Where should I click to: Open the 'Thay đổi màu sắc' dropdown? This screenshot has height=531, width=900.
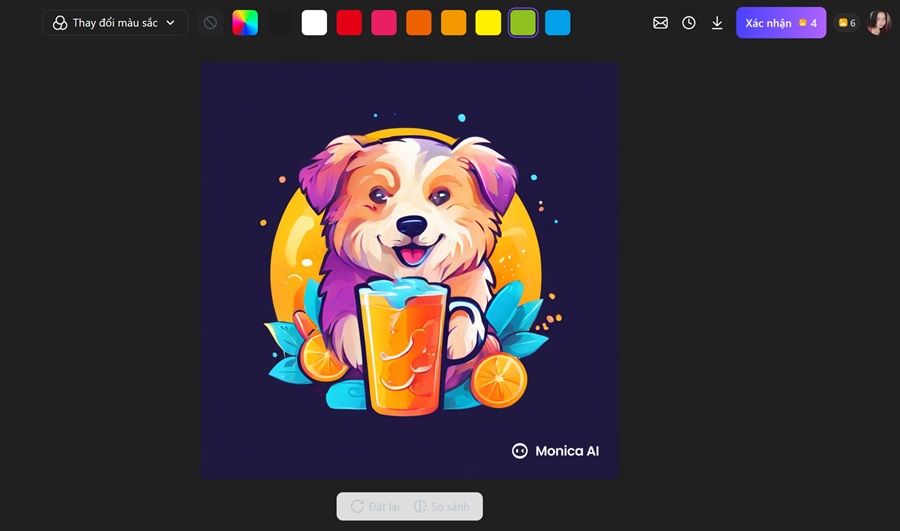pyautogui.click(x=115, y=23)
